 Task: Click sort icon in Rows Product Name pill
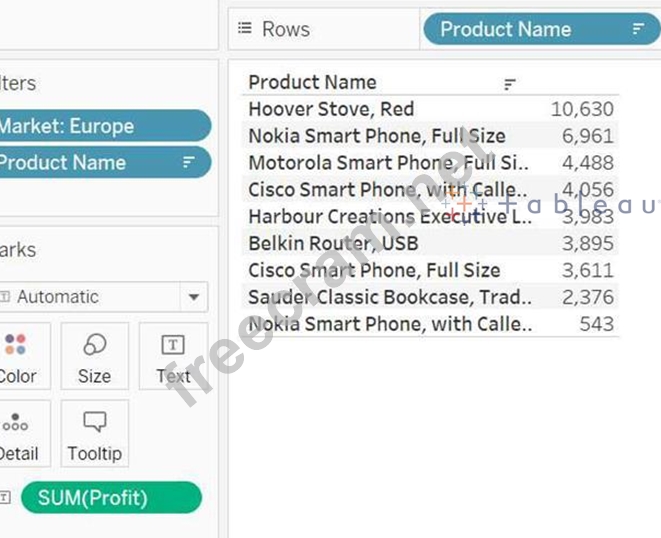click(x=637, y=29)
